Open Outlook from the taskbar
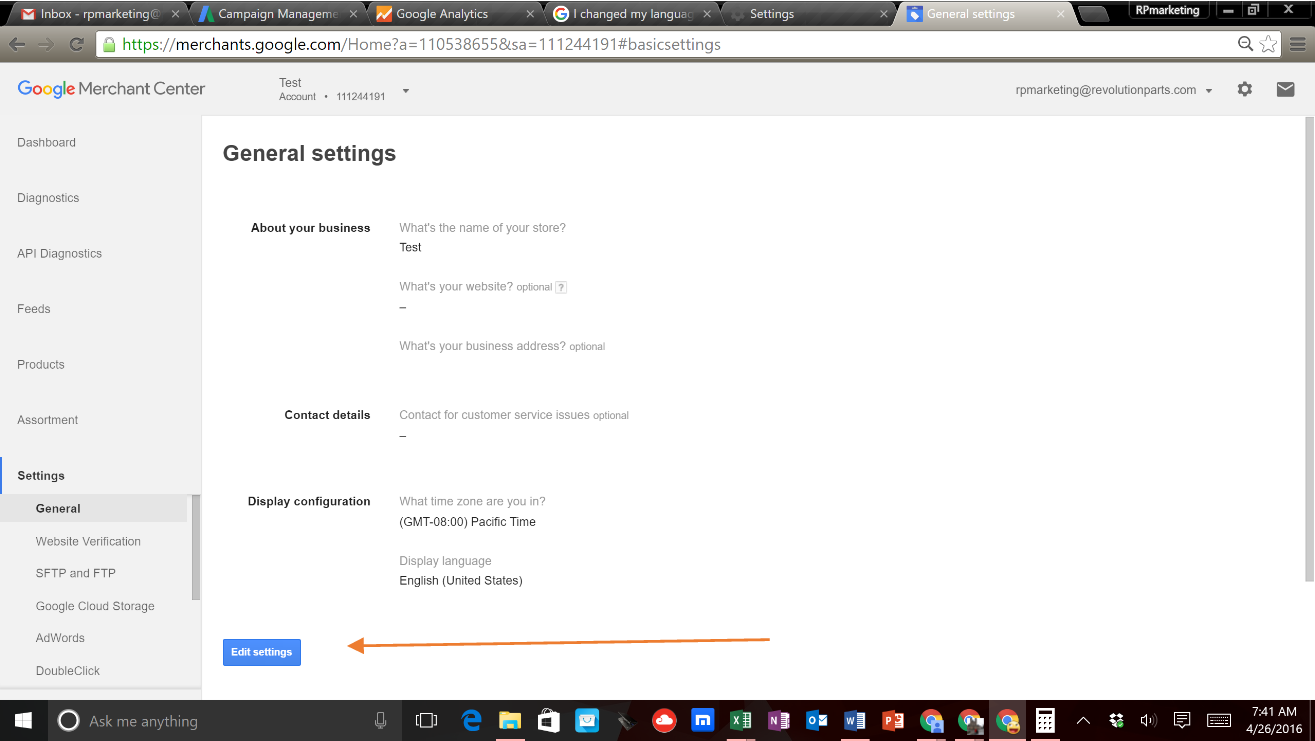Viewport: 1315px width, 741px height. [817, 720]
